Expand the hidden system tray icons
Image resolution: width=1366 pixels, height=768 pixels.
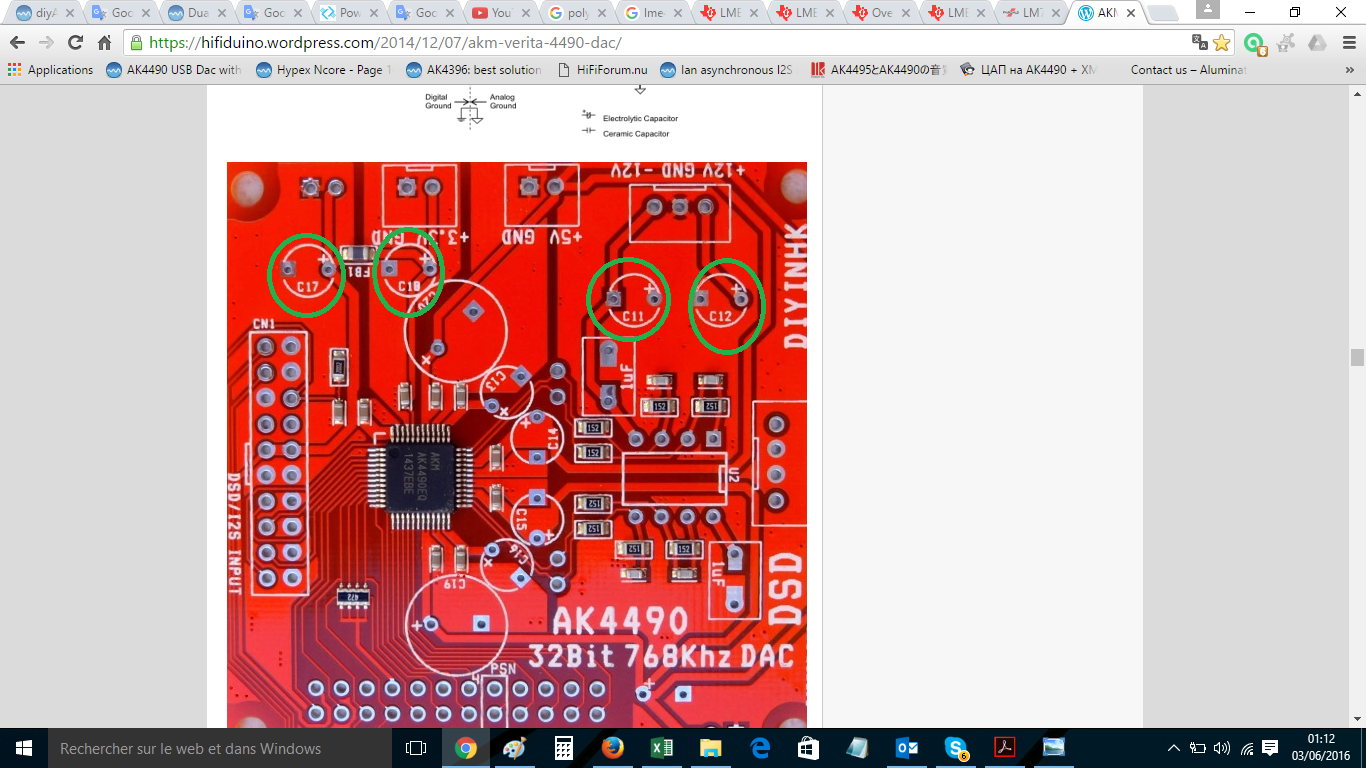[1174, 748]
